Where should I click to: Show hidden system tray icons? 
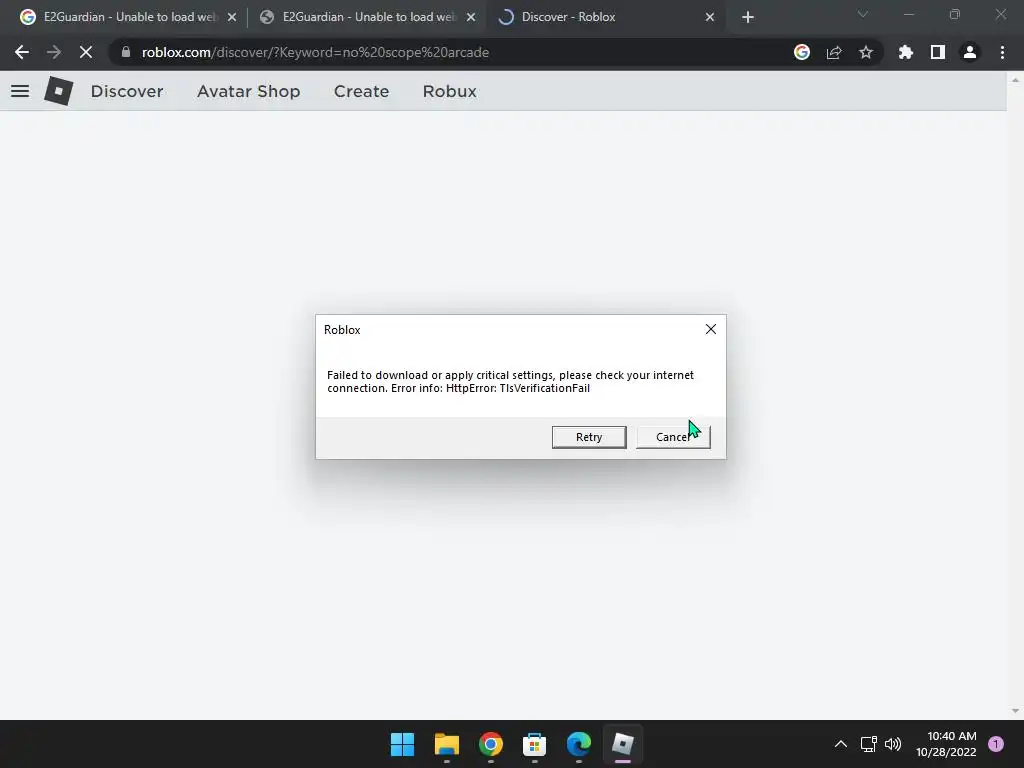841,744
